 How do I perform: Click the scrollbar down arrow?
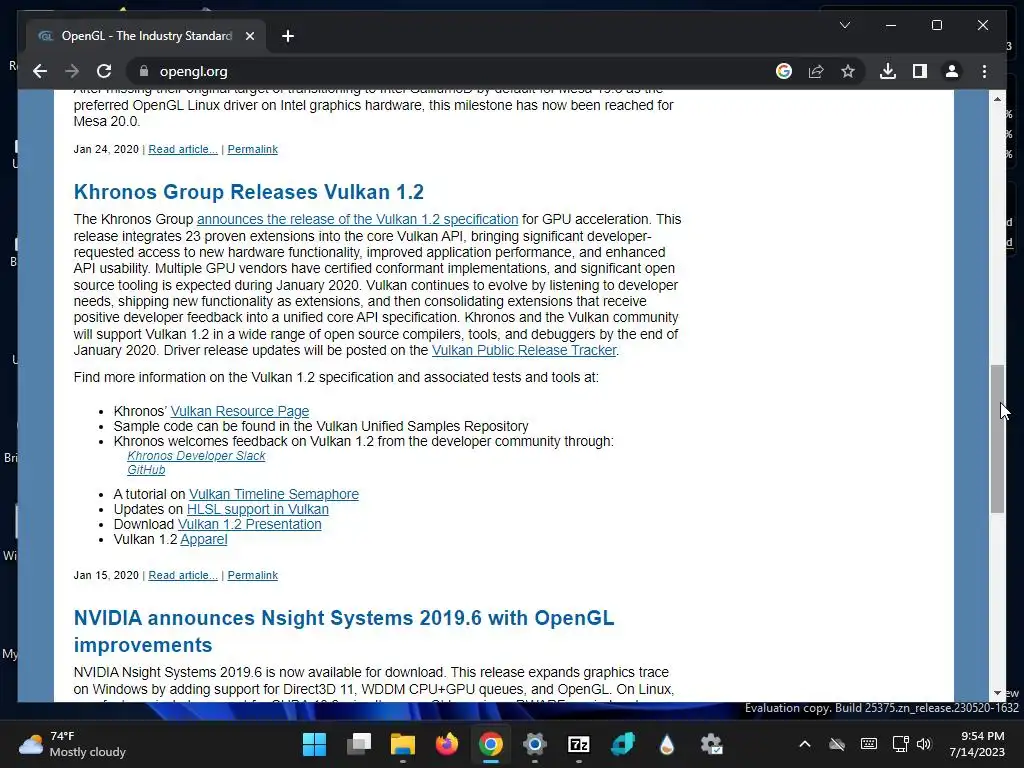[997, 693]
